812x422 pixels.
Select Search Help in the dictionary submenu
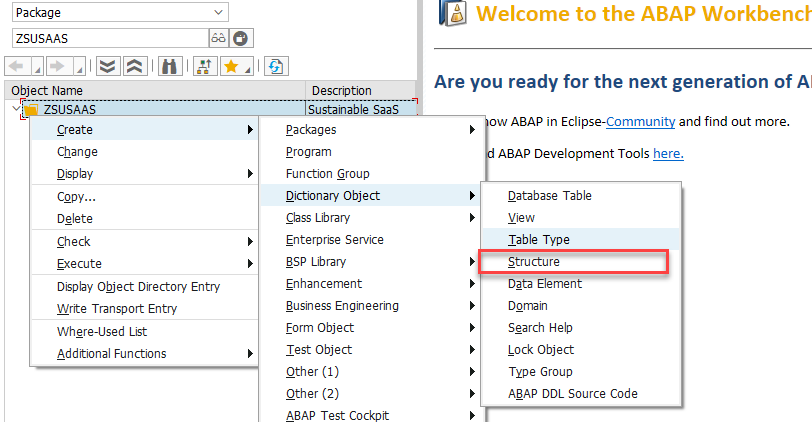[x=581, y=328]
